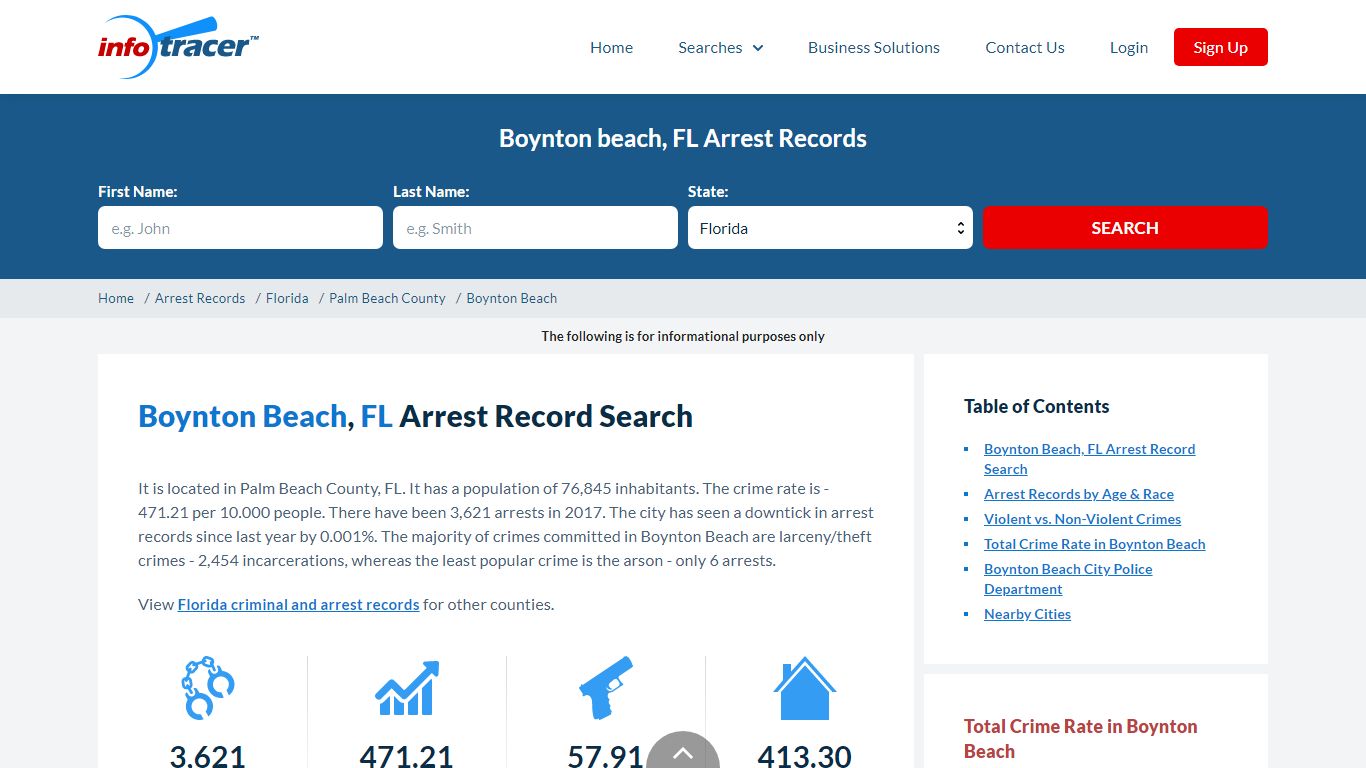Click the red SEARCH button
The width and height of the screenshot is (1366, 768).
point(1125,227)
